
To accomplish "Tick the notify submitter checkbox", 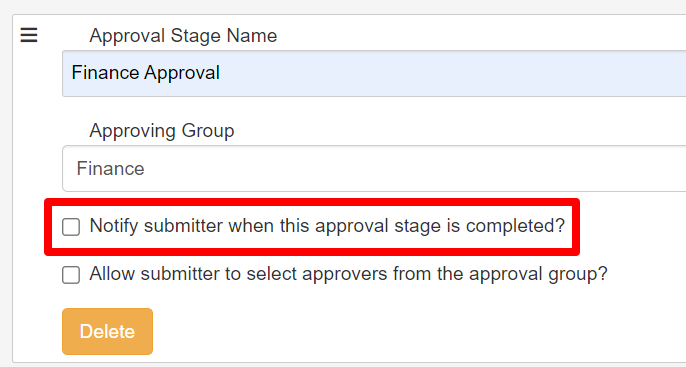I will click(71, 227).
